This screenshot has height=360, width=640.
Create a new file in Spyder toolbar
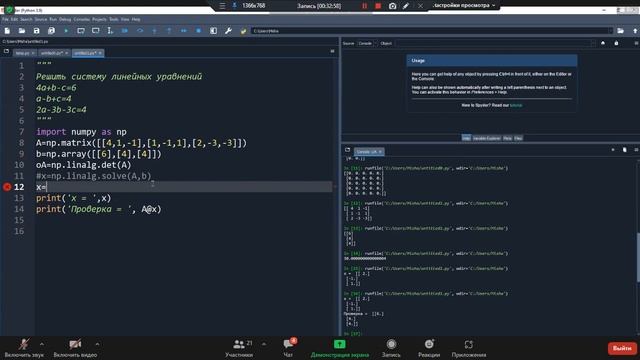pyautogui.click(x=7, y=31)
